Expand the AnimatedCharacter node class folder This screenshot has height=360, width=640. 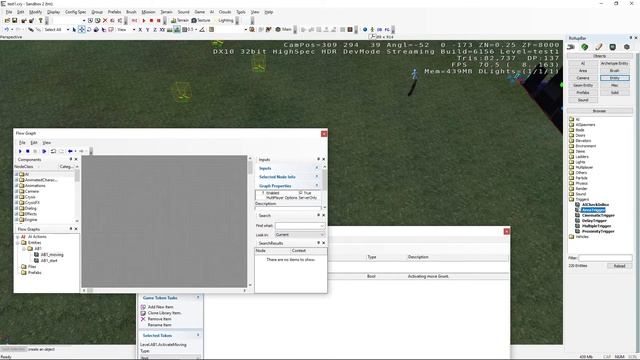point(16,180)
